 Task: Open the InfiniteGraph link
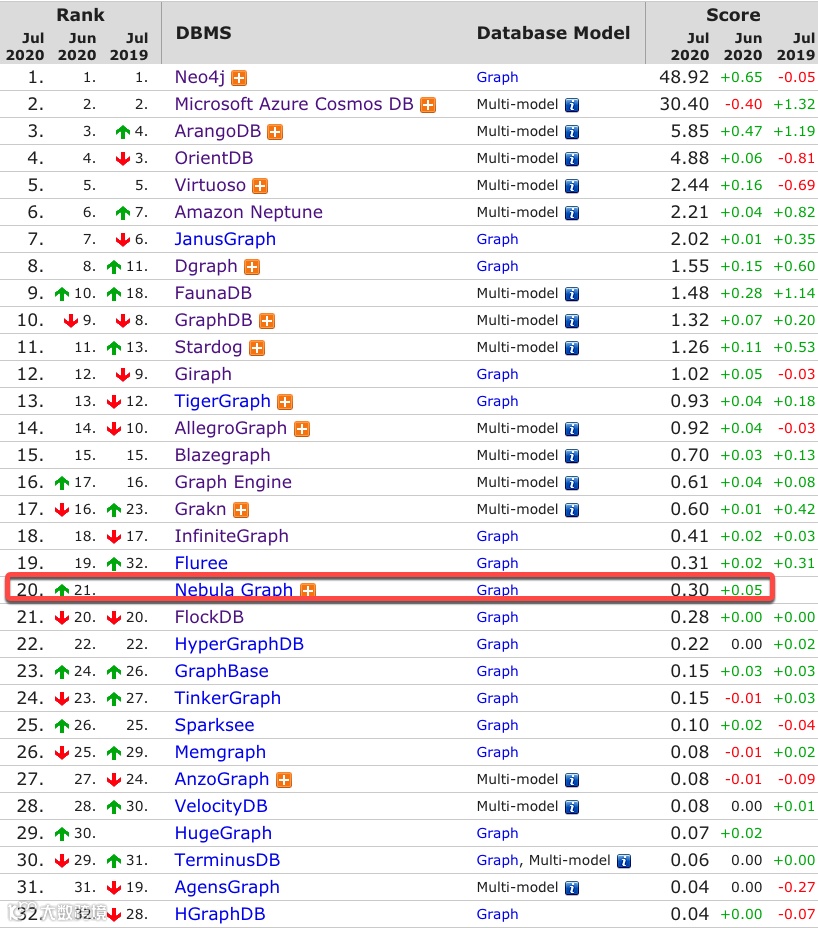232,536
